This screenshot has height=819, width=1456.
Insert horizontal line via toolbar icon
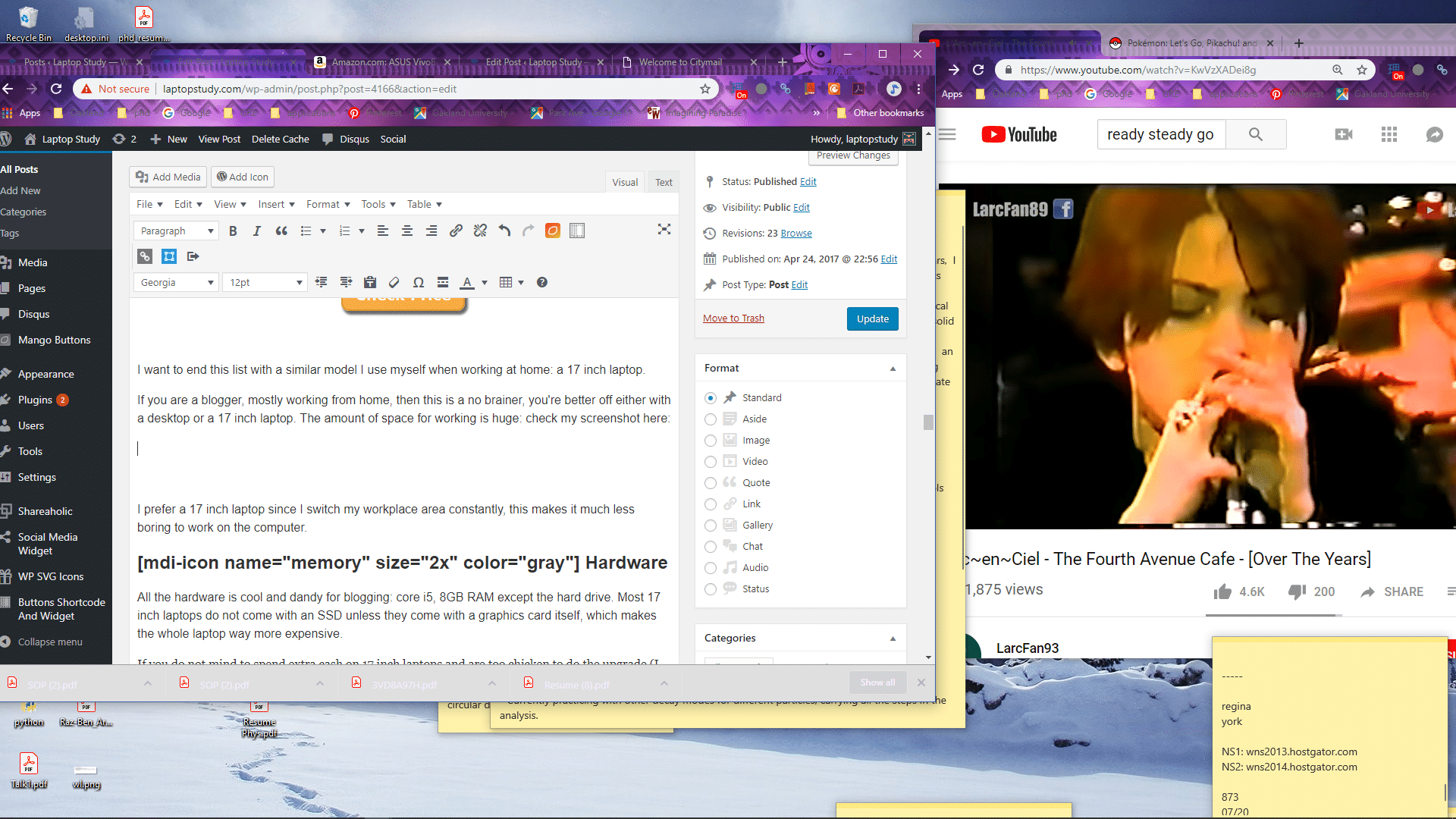coord(443,283)
